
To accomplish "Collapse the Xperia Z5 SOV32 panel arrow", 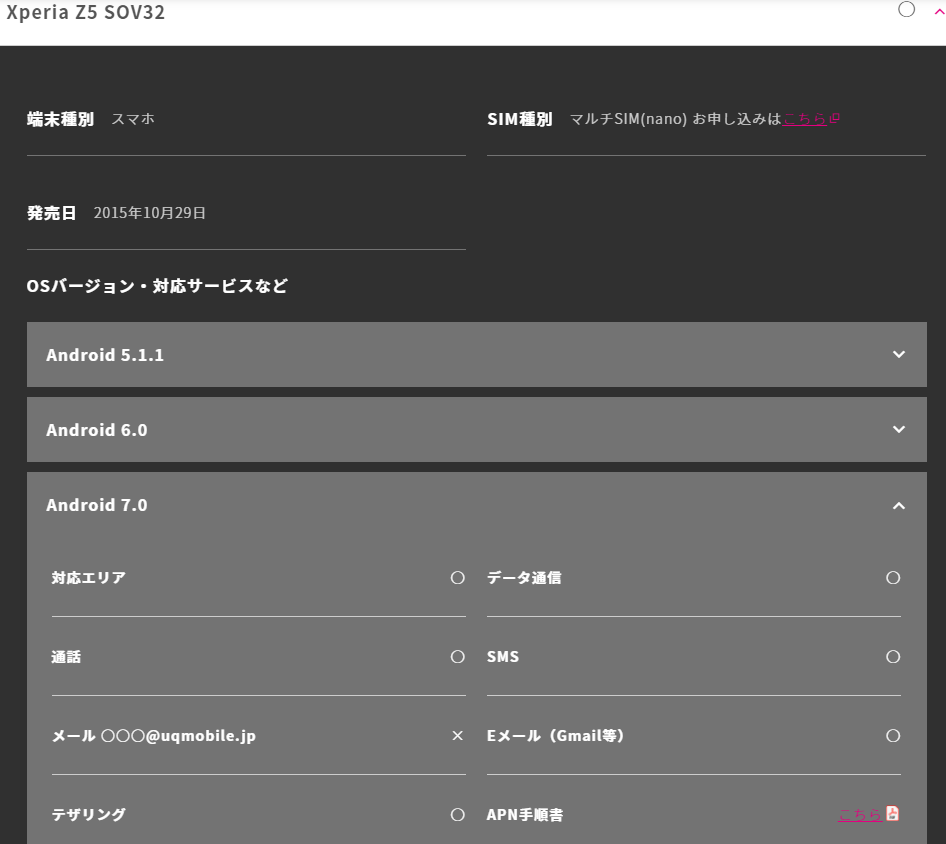I will 937,10.
